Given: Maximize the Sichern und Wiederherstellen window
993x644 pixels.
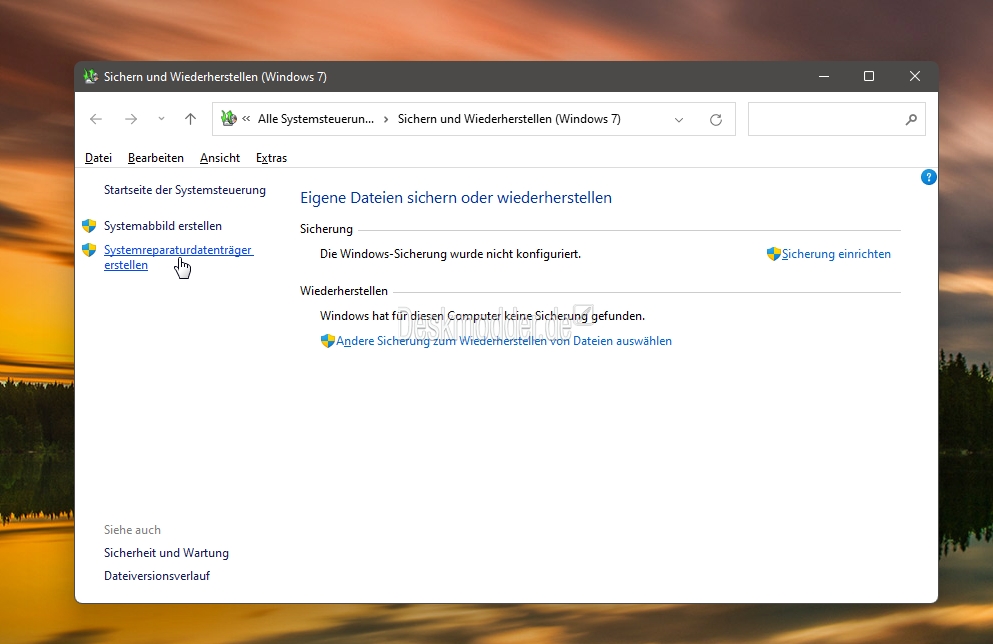Looking at the screenshot, I should pyautogui.click(x=869, y=77).
